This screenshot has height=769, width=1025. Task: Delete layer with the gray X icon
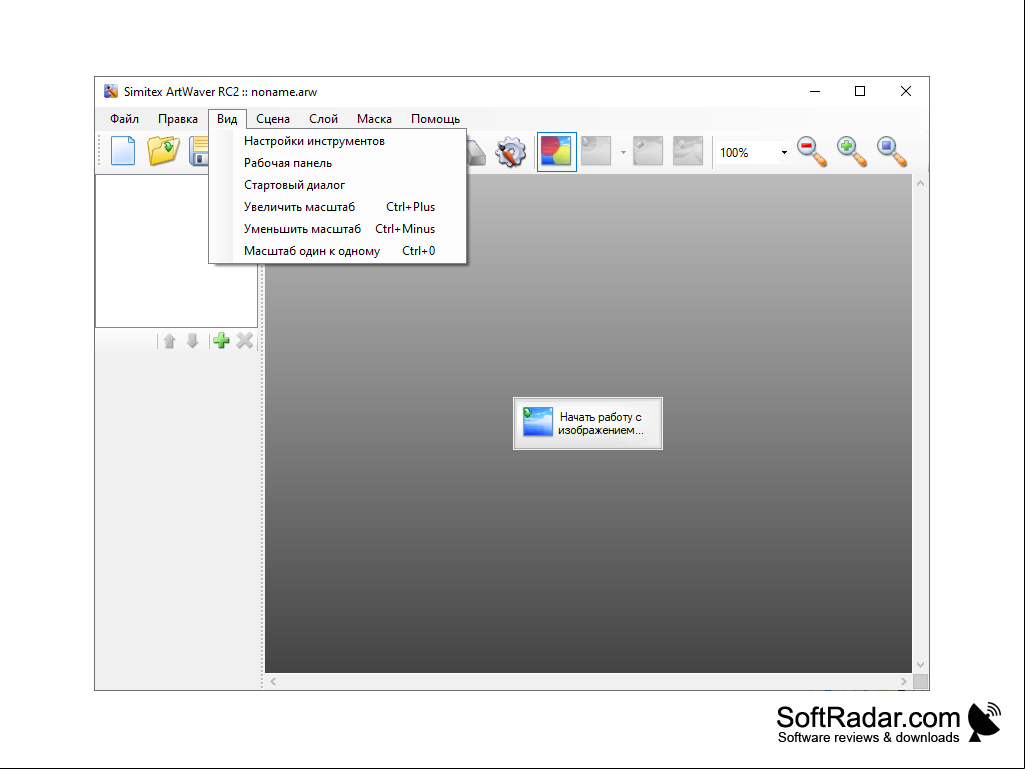click(244, 341)
